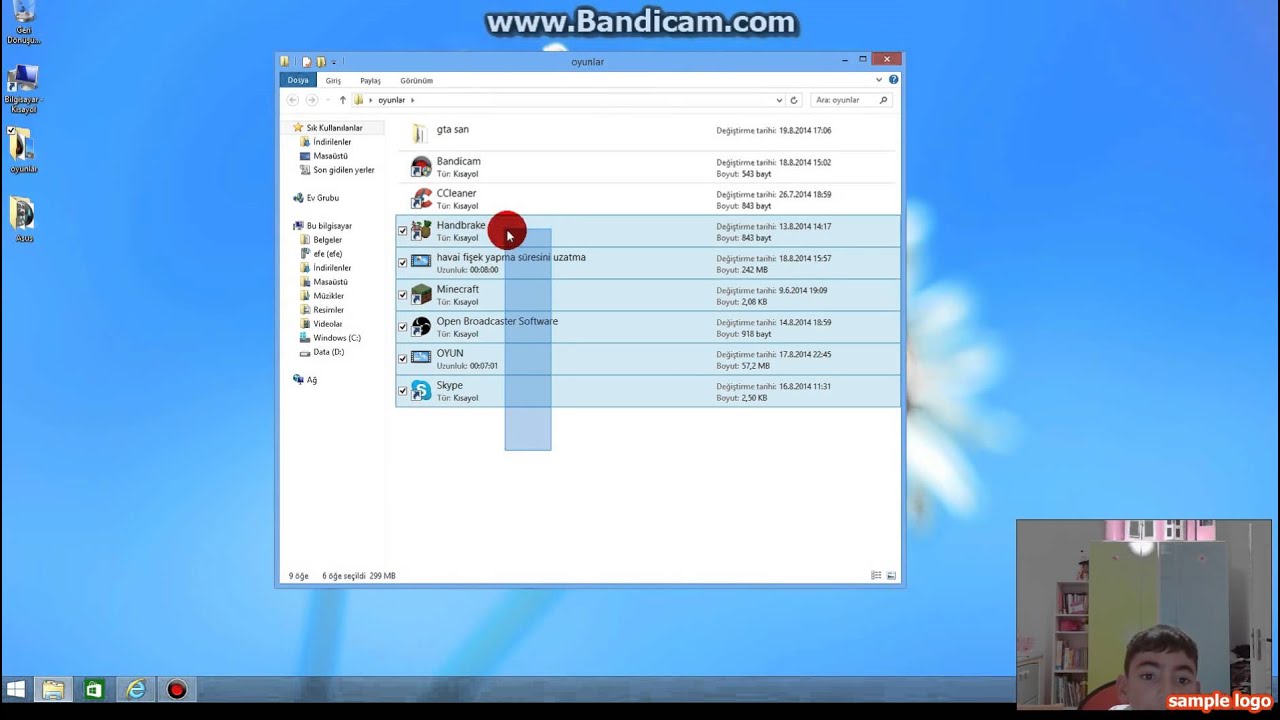
Task: Select the Geri Dönüşüm desktop icon
Action: 23,23
